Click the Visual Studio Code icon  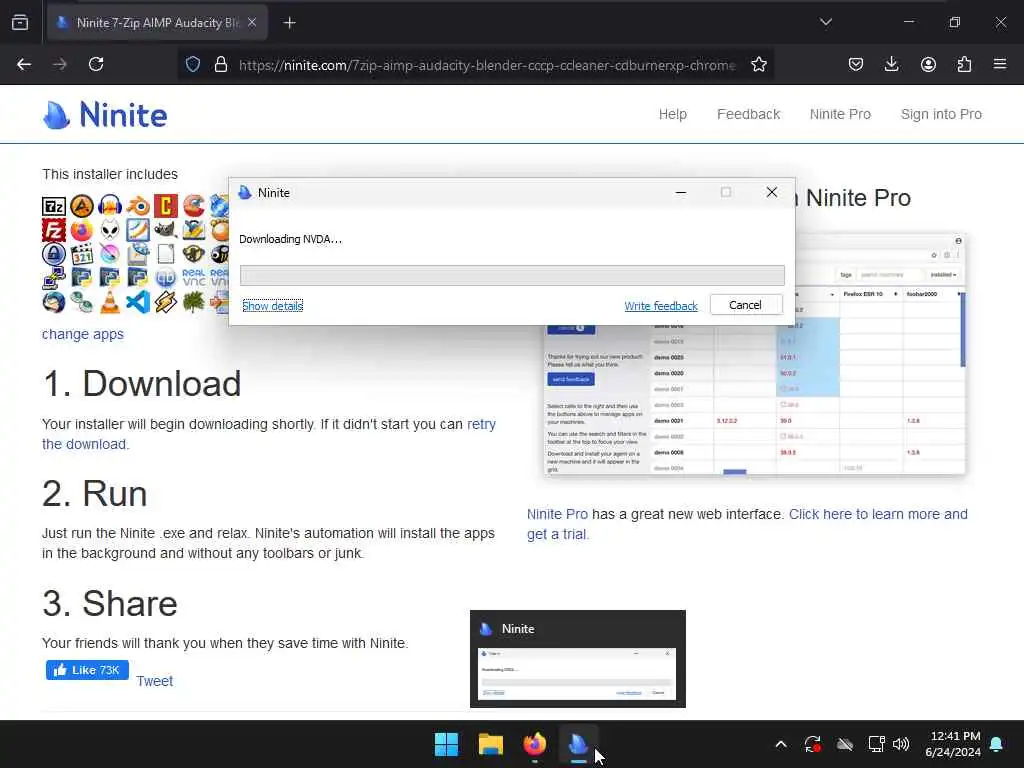pos(138,302)
